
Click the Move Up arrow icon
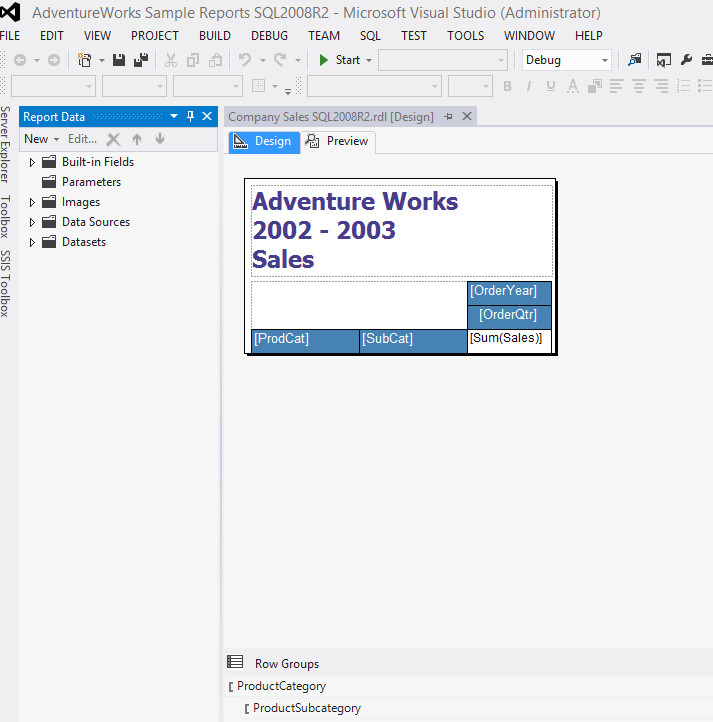click(137, 139)
